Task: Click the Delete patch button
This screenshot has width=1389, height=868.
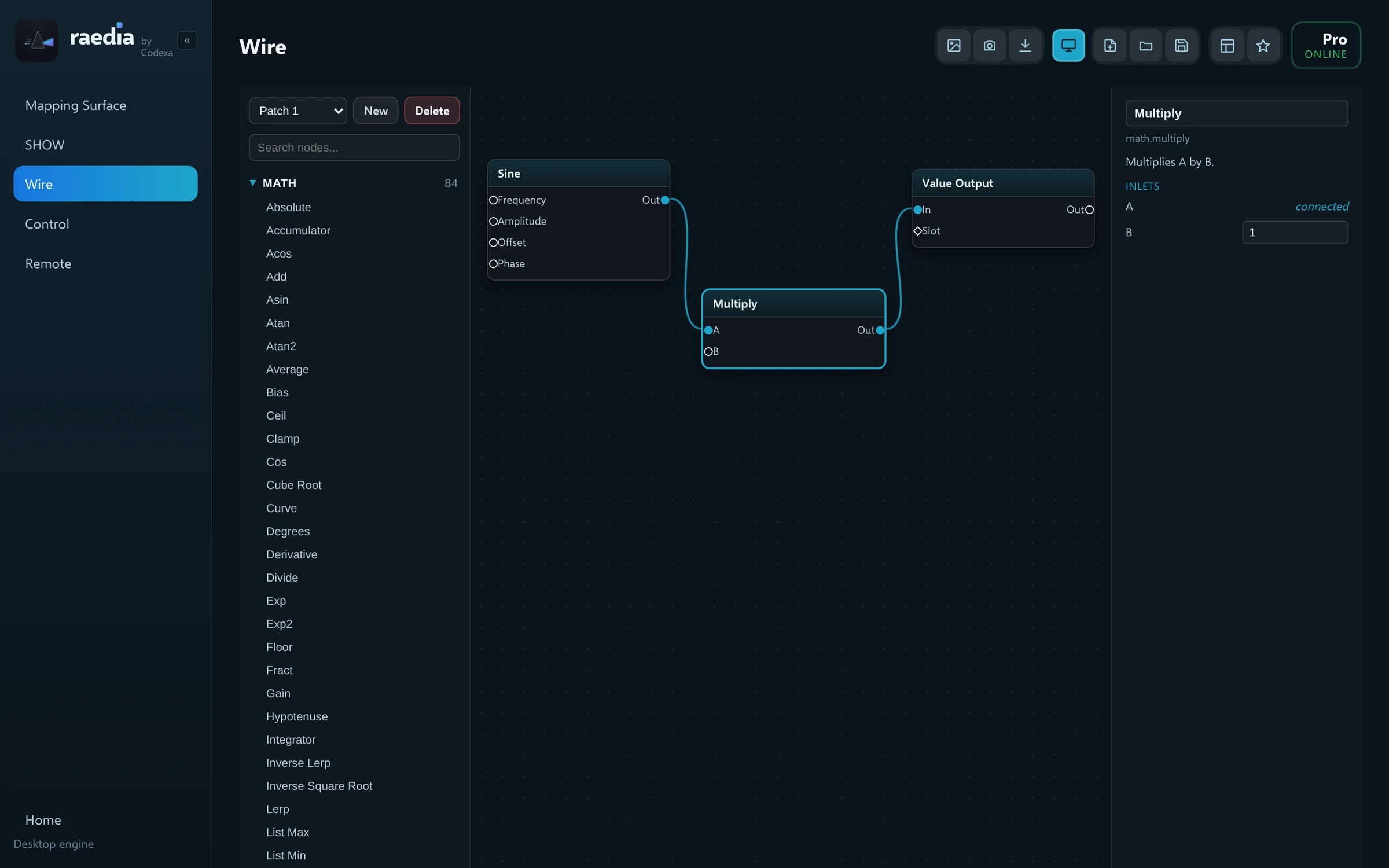Action: (x=432, y=111)
